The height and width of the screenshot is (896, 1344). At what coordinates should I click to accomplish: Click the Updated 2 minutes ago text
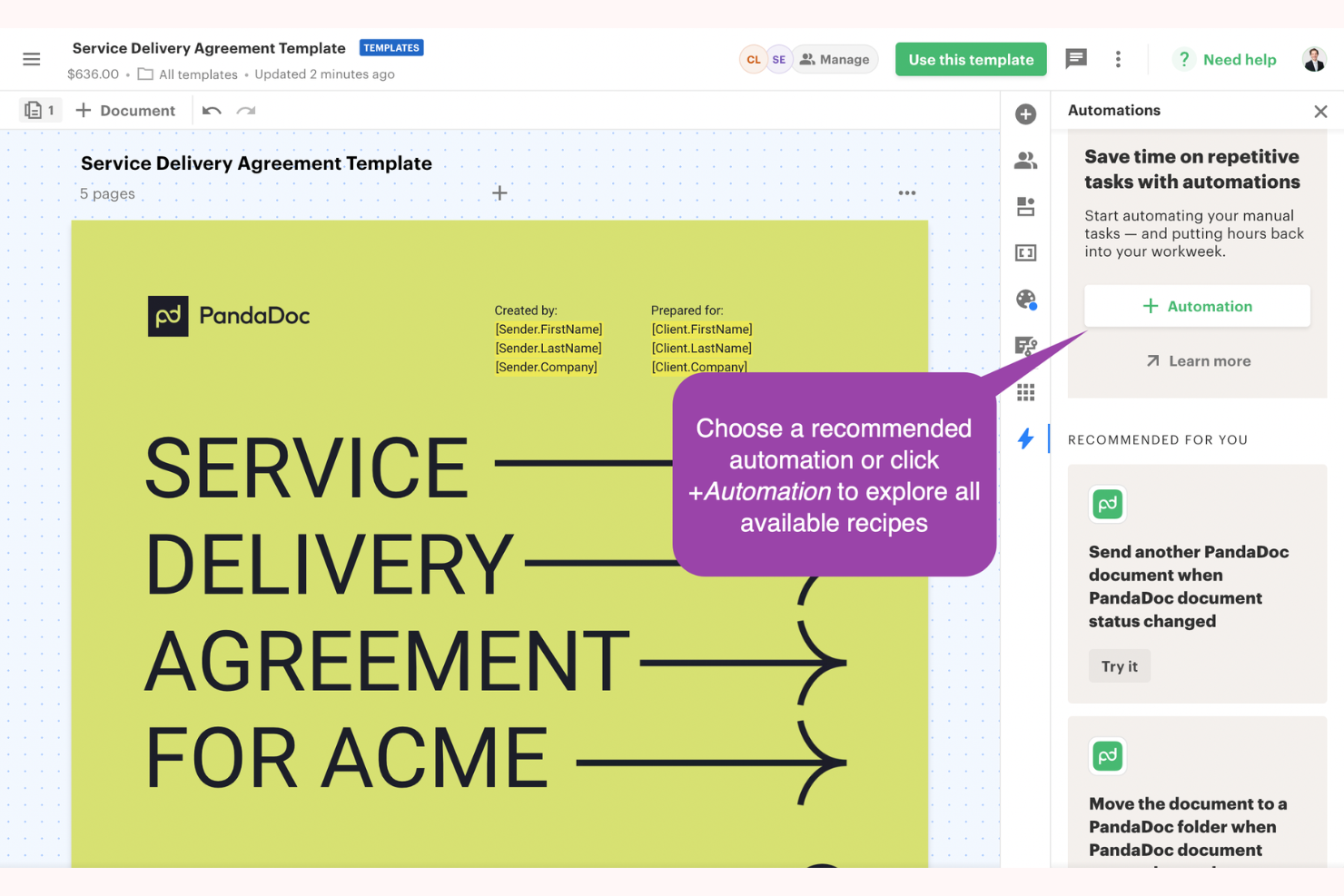(324, 74)
